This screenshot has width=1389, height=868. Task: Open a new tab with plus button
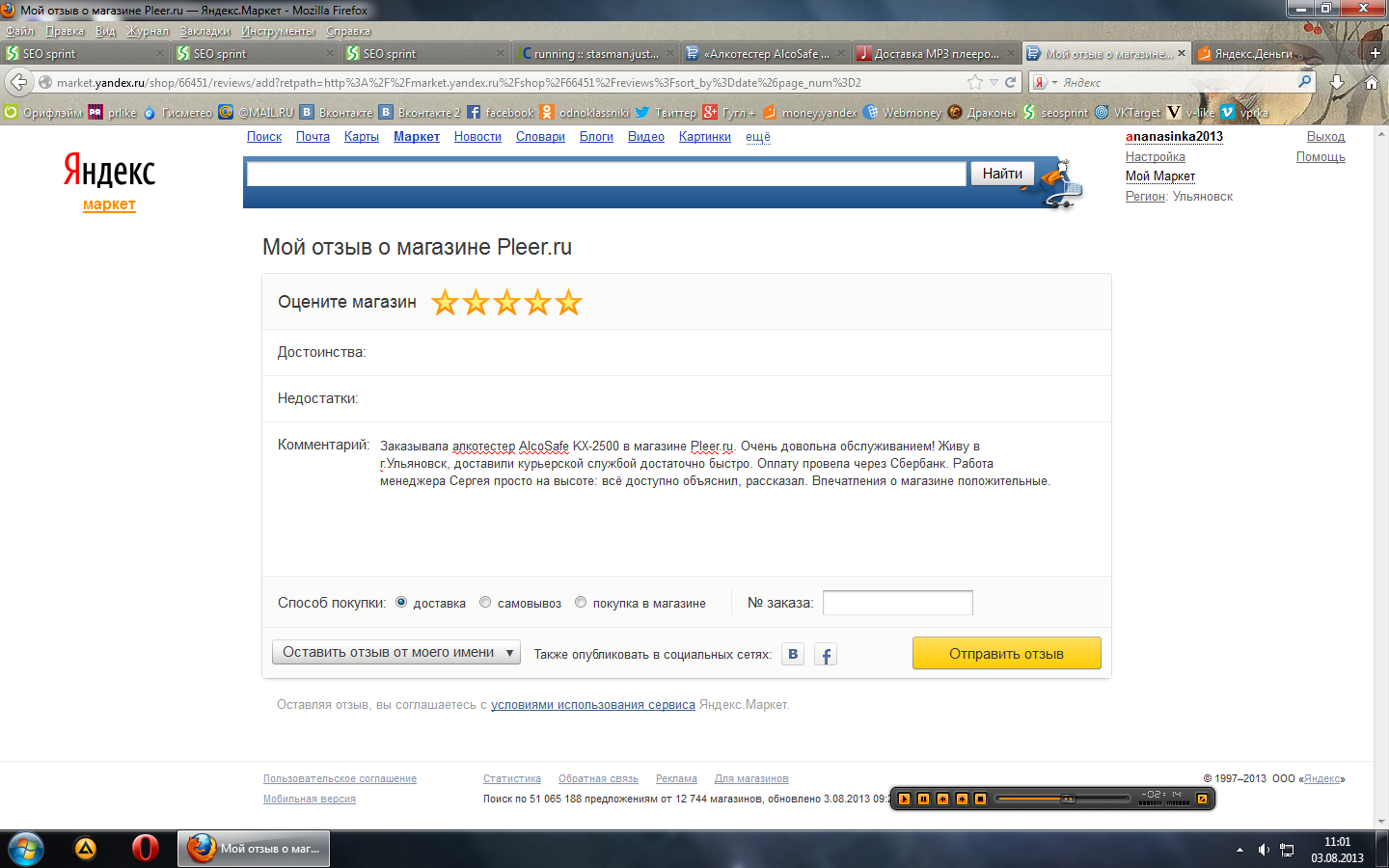point(1375,53)
